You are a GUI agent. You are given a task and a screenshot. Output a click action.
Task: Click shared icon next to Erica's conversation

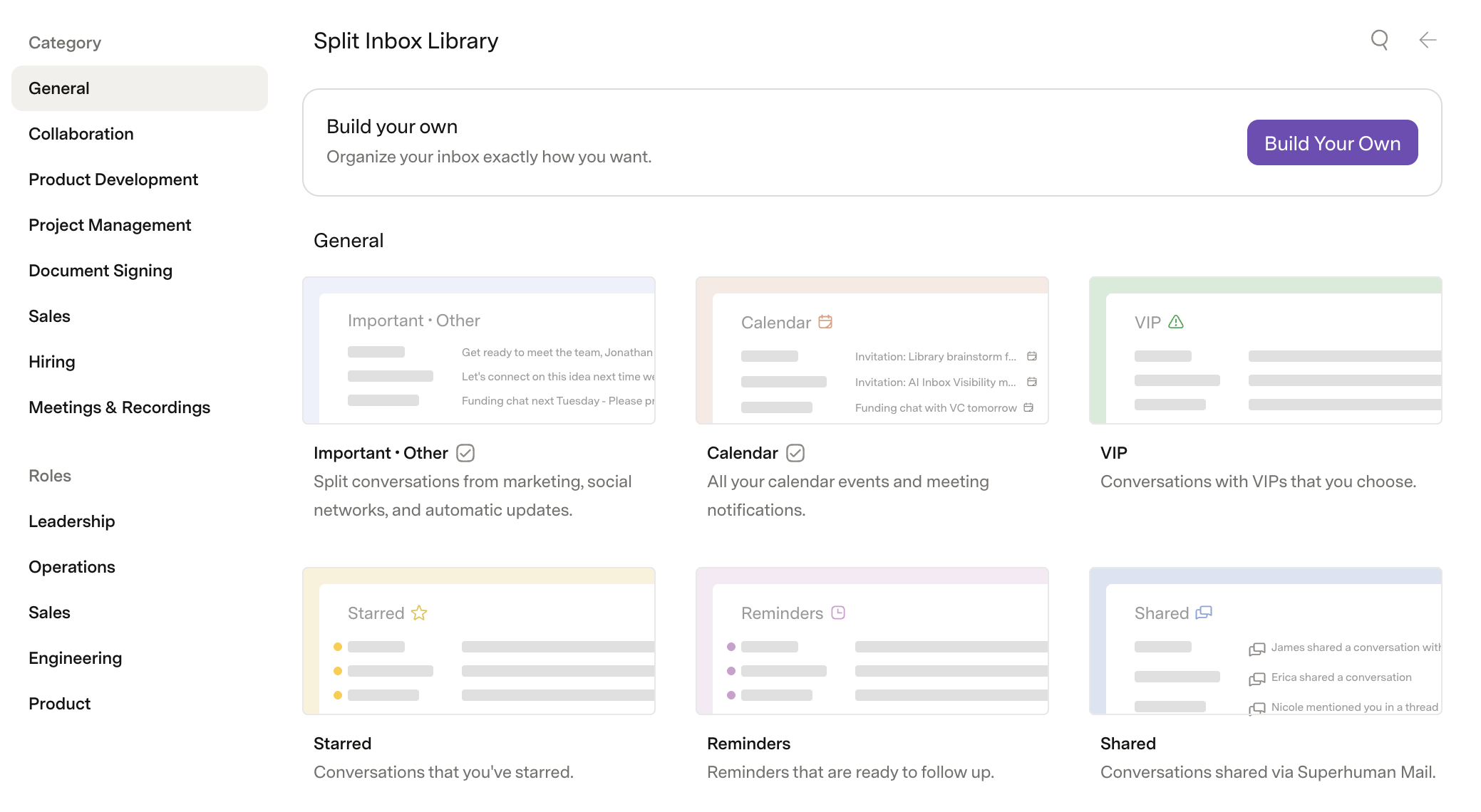pos(1257,678)
